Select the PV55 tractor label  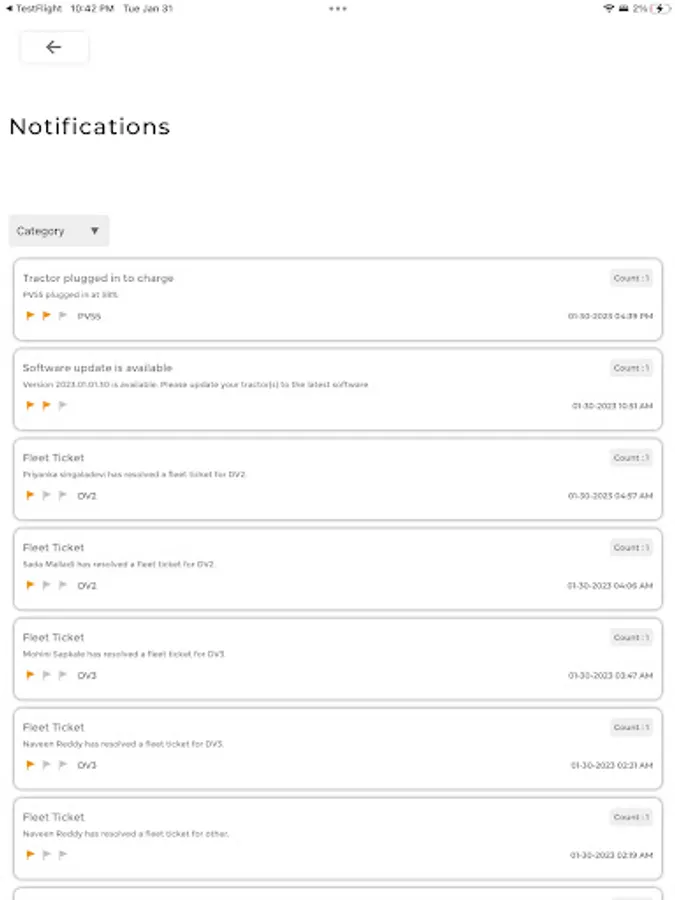(89, 316)
